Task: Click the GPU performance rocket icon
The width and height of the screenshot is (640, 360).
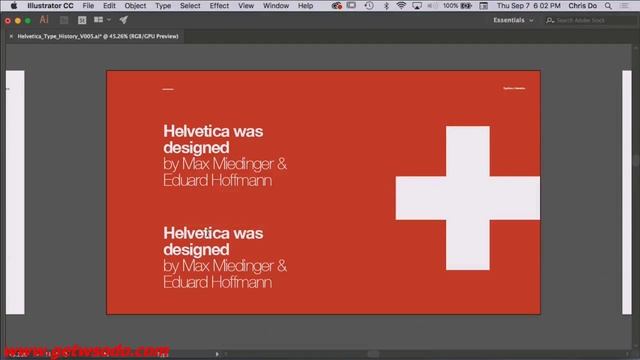Action: click(x=124, y=20)
